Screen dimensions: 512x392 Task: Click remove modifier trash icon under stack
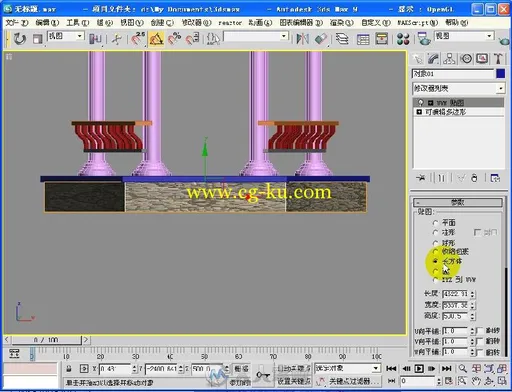(x=474, y=178)
